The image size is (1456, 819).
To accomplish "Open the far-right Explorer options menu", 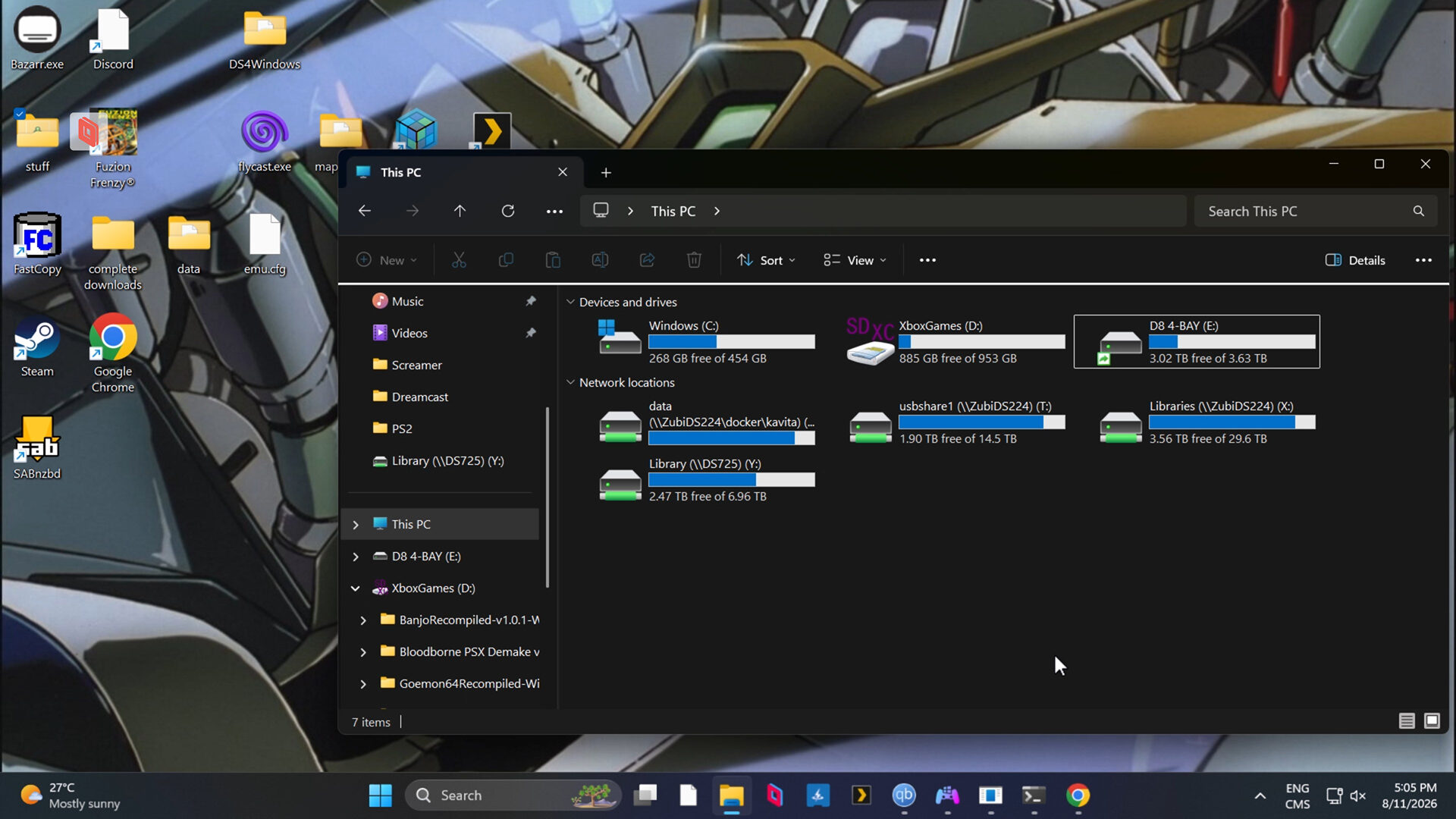I will 1423,260.
